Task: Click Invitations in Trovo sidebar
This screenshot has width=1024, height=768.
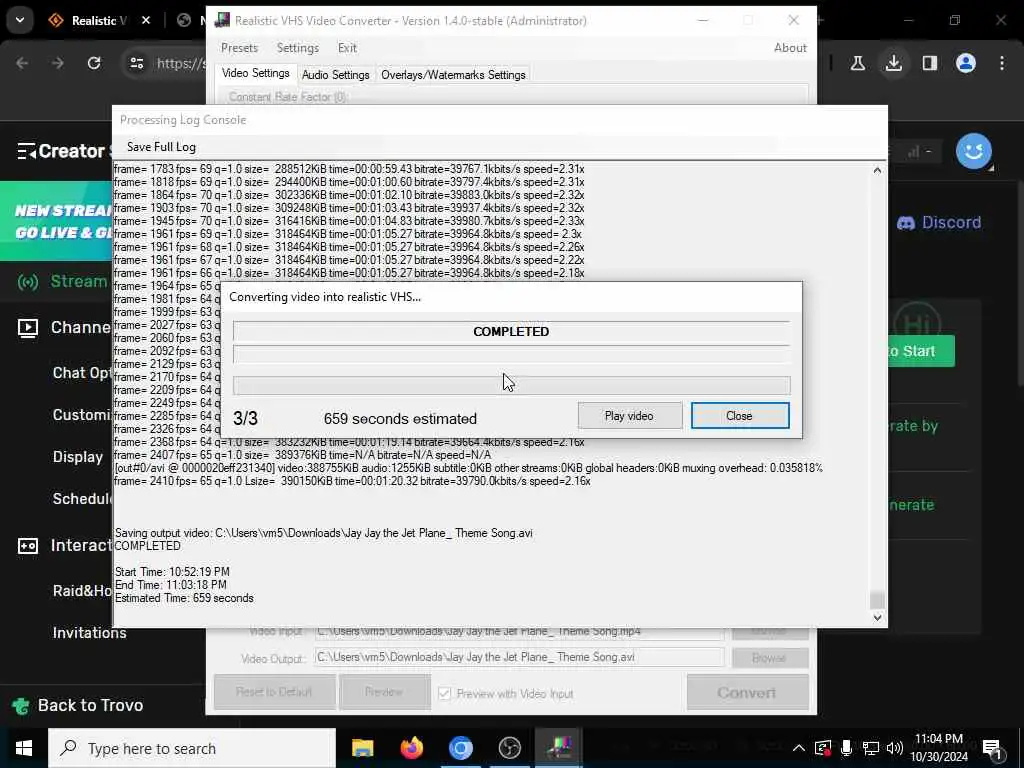Action: pos(89,633)
